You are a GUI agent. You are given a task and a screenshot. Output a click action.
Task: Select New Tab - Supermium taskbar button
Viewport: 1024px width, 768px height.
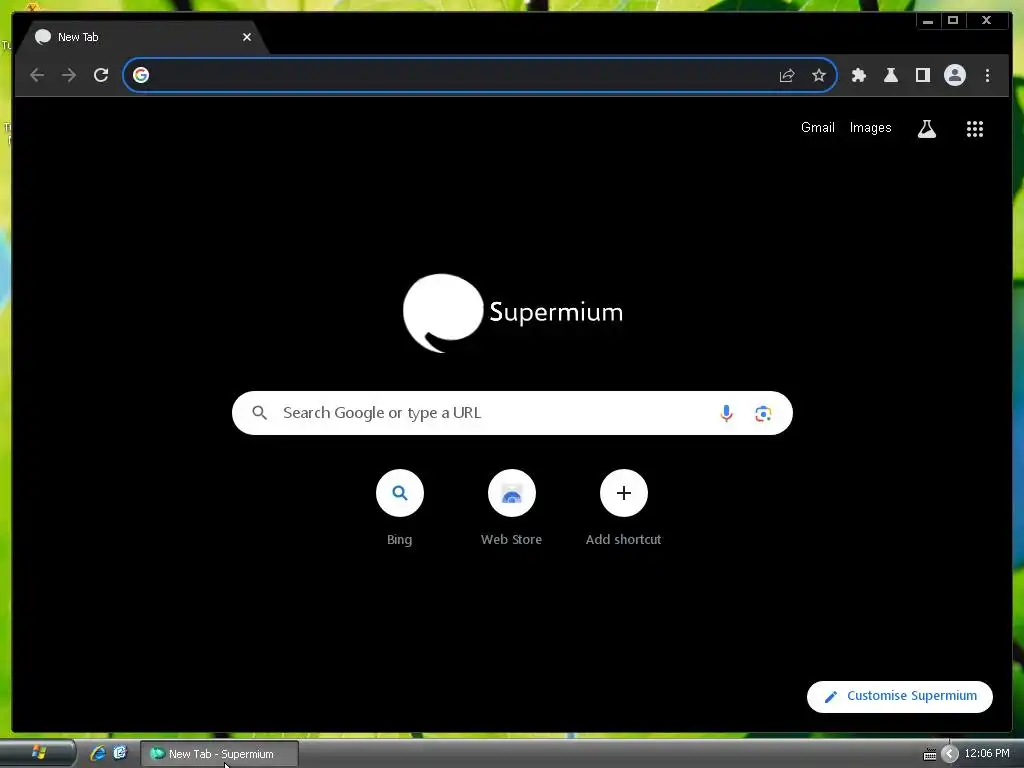point(220,754)
